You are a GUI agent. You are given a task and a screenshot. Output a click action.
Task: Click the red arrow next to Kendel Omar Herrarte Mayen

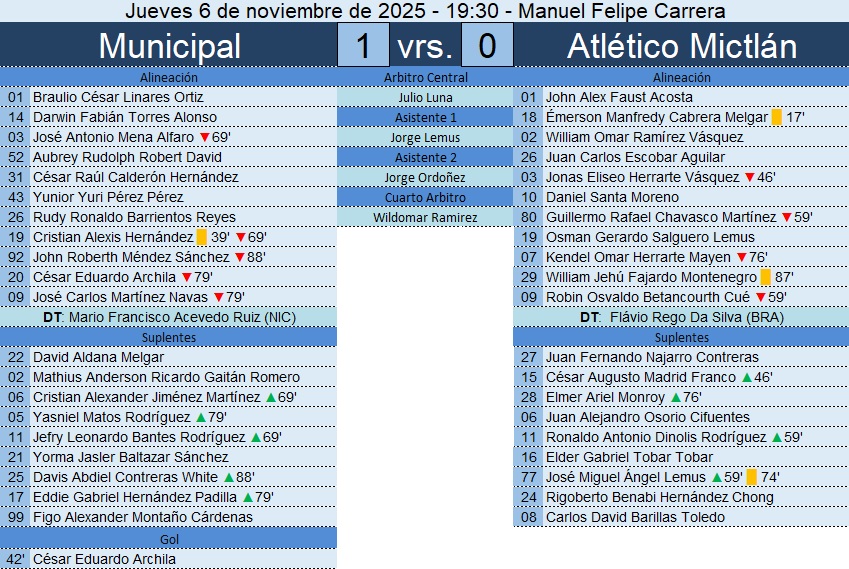point(741,257)
